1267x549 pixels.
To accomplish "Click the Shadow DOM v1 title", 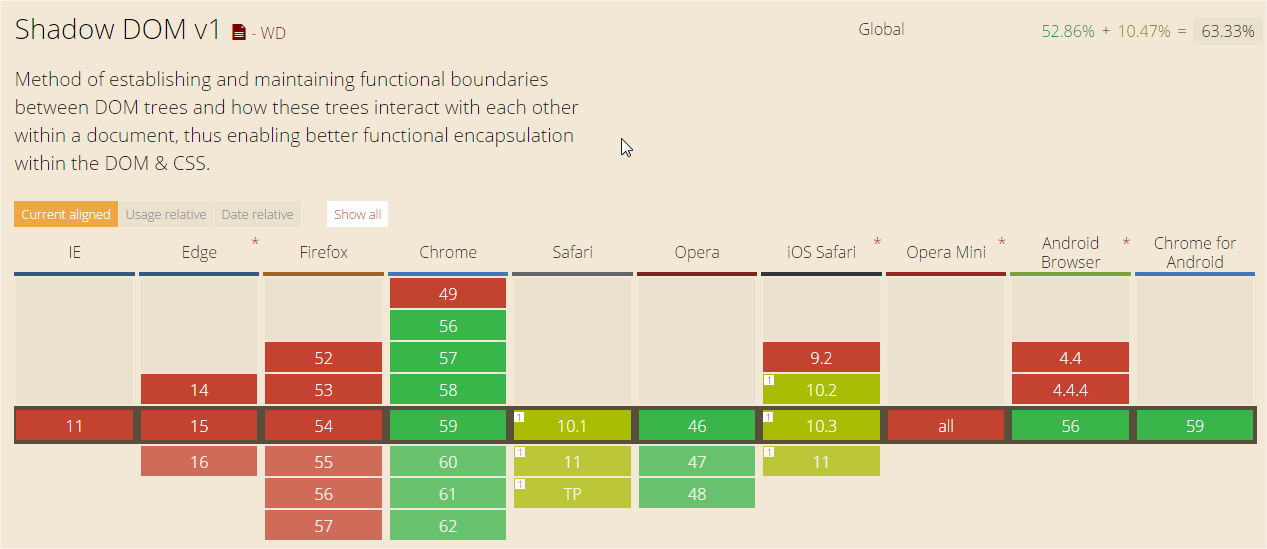I will (117, 30).
